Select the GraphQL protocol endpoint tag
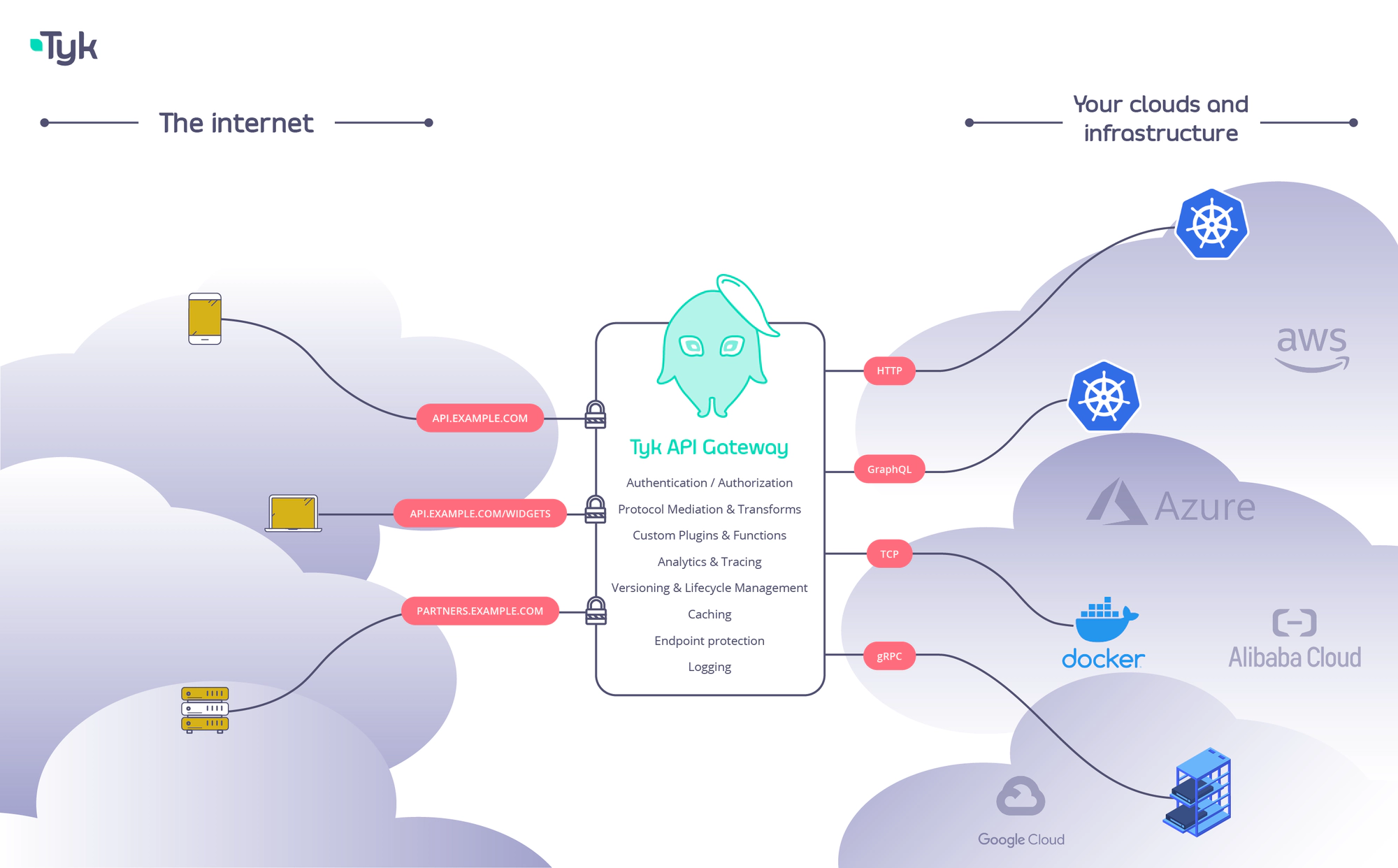The width and height of the screenshot is (1398, 868). [x=887, y=467]
